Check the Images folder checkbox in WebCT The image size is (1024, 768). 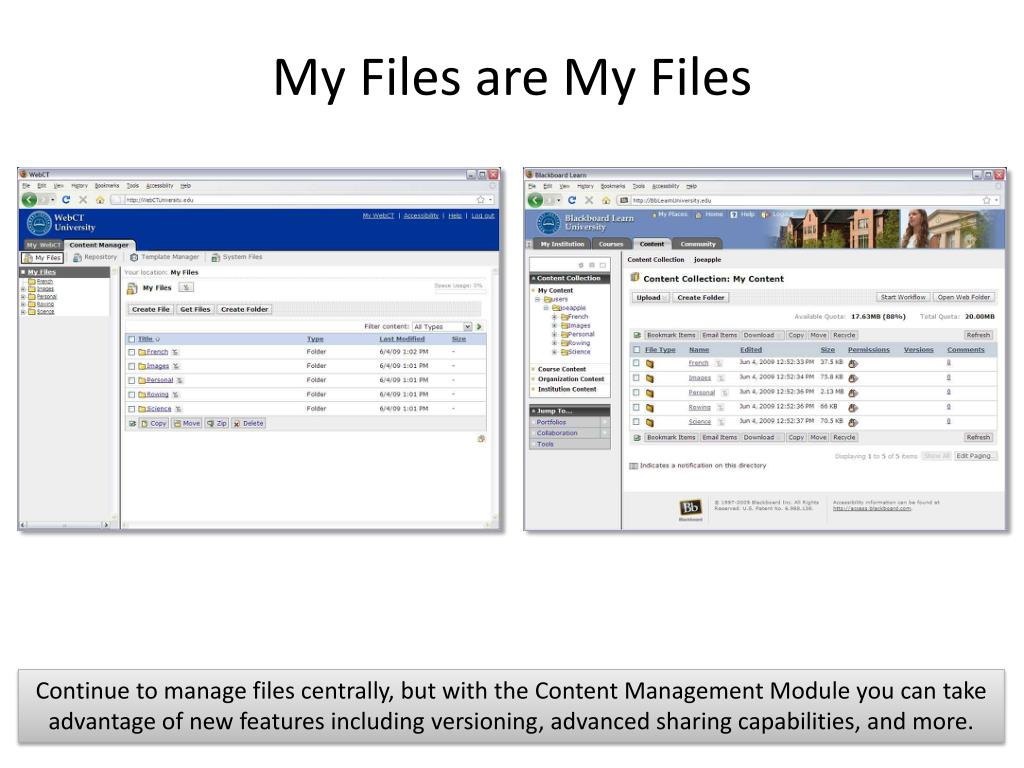pyautogui.click(x=132, y=366)
